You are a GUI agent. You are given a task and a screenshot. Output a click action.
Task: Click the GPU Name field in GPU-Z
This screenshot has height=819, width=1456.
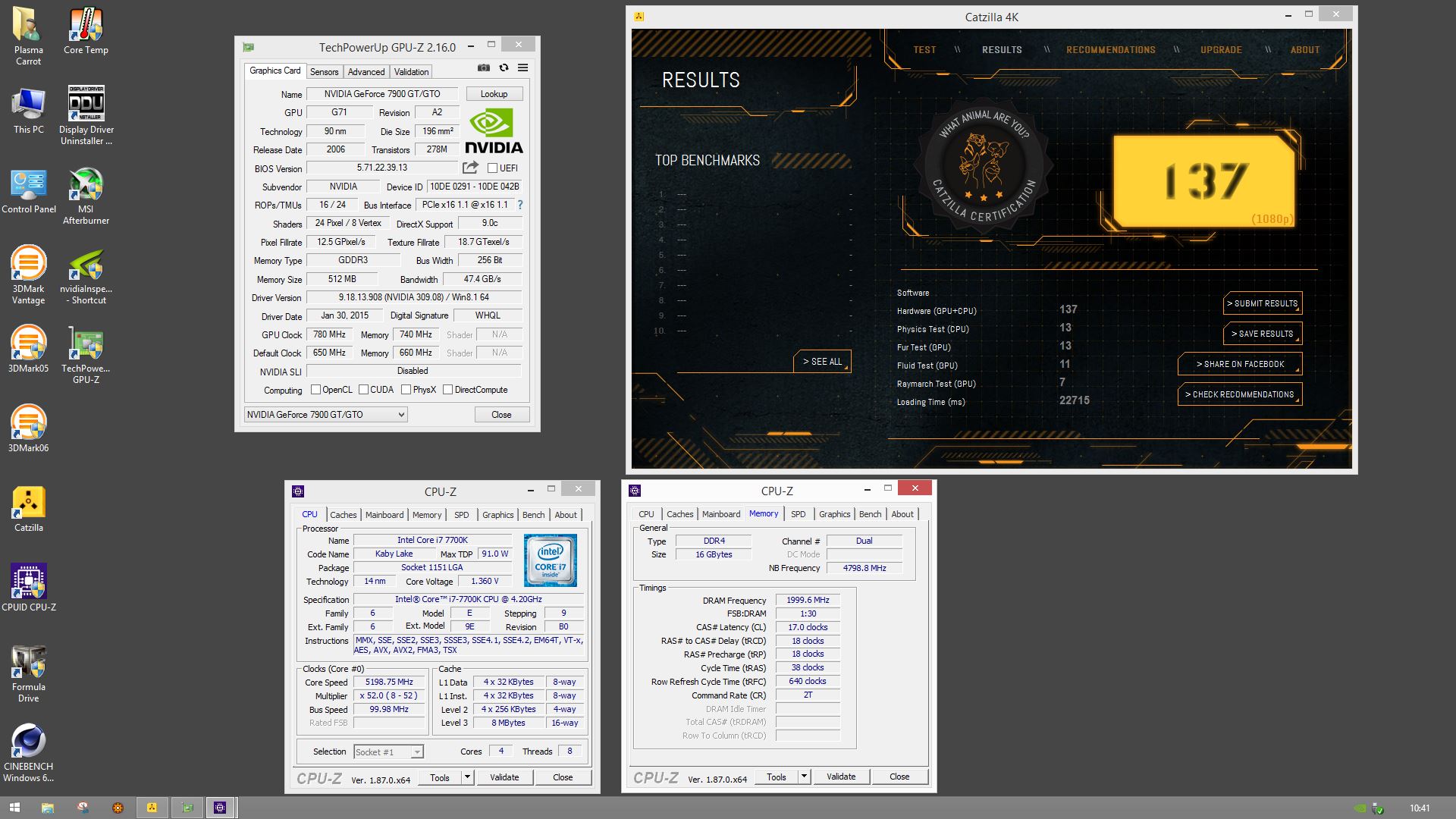point(382,94)
